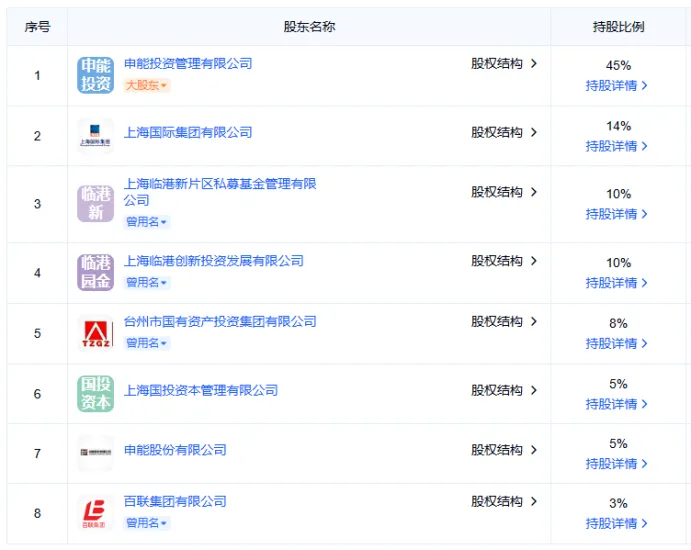
Task: Open 持股详情 for 申能股份有限公司 row
Action: [617, 463]
